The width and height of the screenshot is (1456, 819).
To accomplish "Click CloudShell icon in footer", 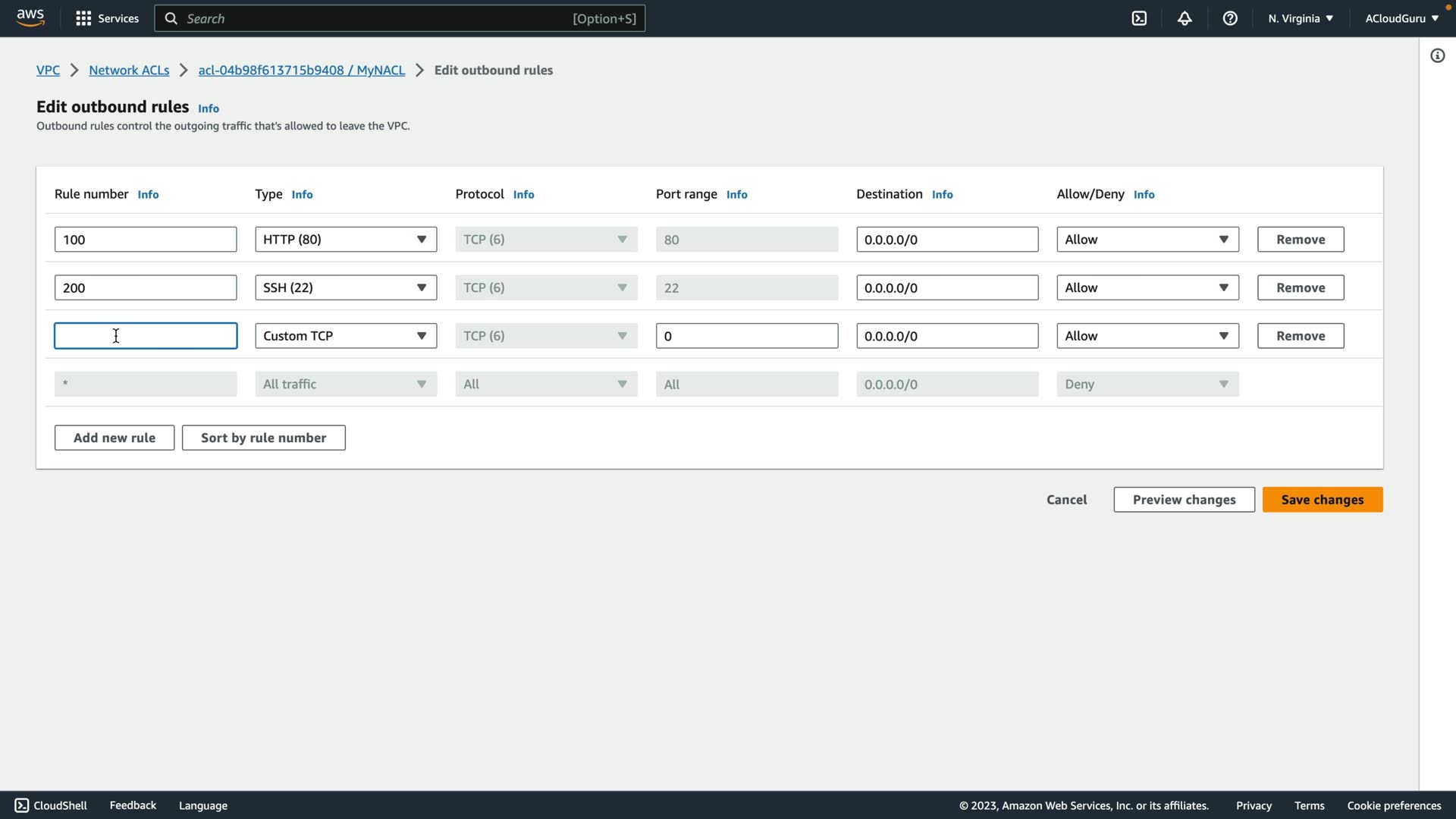I will [x=22, y=805].
